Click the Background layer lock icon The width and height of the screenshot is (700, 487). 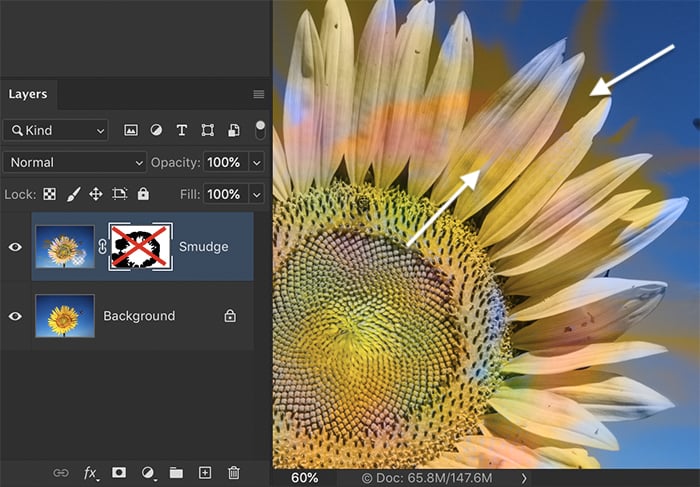(x=230, y=316)
